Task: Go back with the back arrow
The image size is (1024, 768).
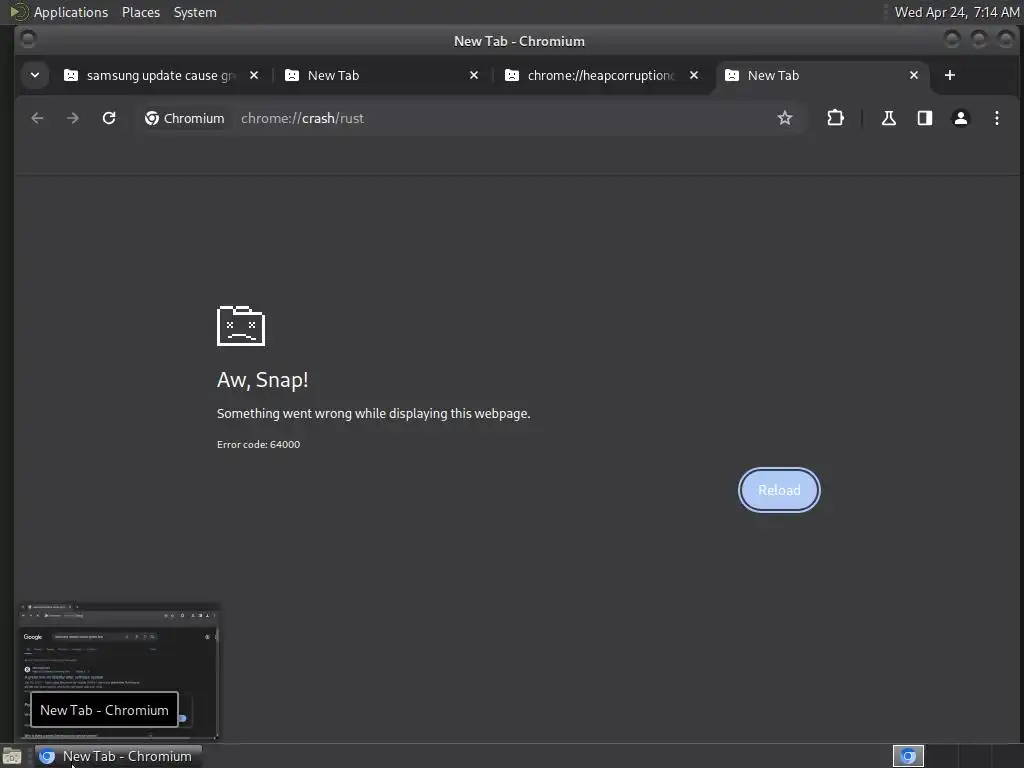Action: coord(37,118)
